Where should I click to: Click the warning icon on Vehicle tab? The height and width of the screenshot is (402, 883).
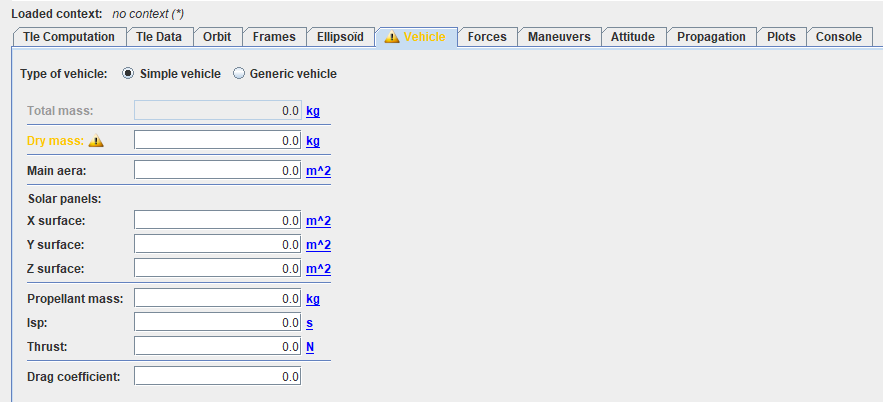point(391,37)
